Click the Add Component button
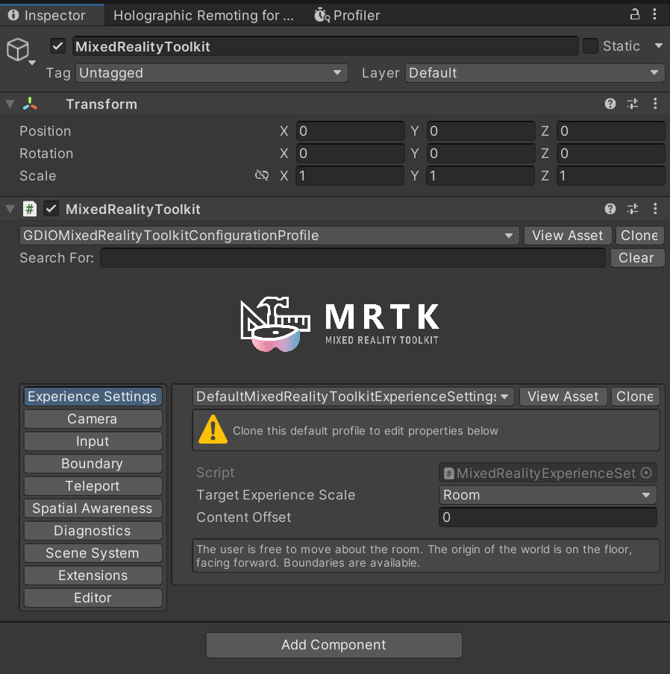 [x=334, y=645]
